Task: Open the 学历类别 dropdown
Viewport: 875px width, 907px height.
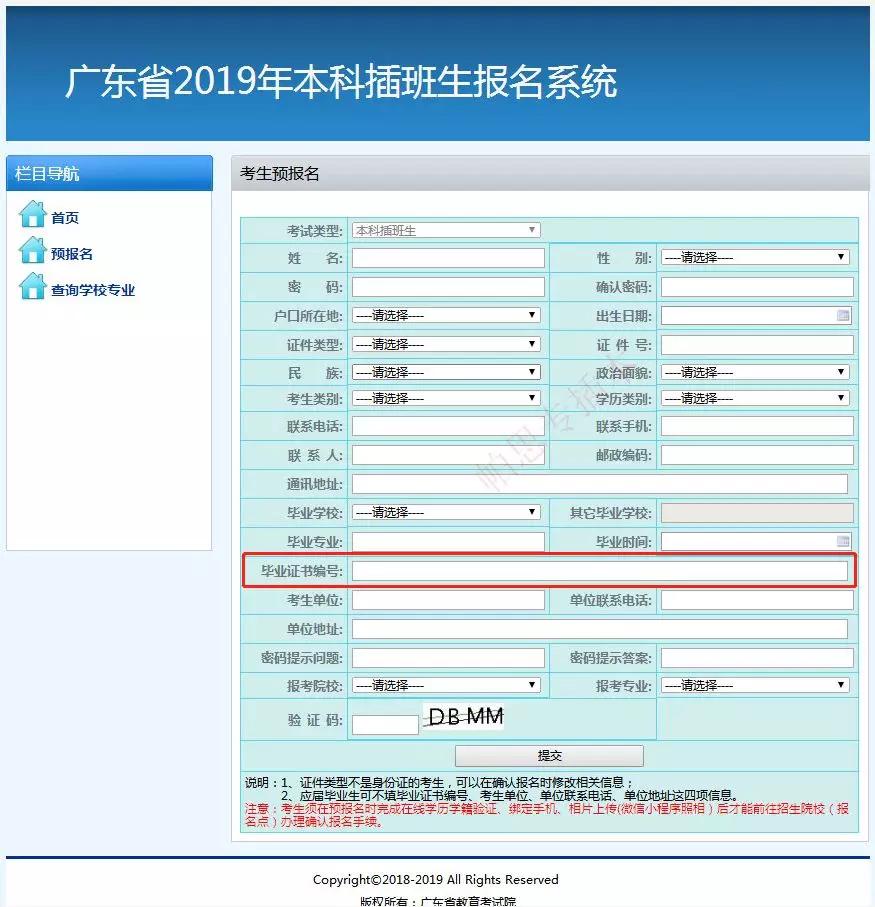Action: coord(755,398)
